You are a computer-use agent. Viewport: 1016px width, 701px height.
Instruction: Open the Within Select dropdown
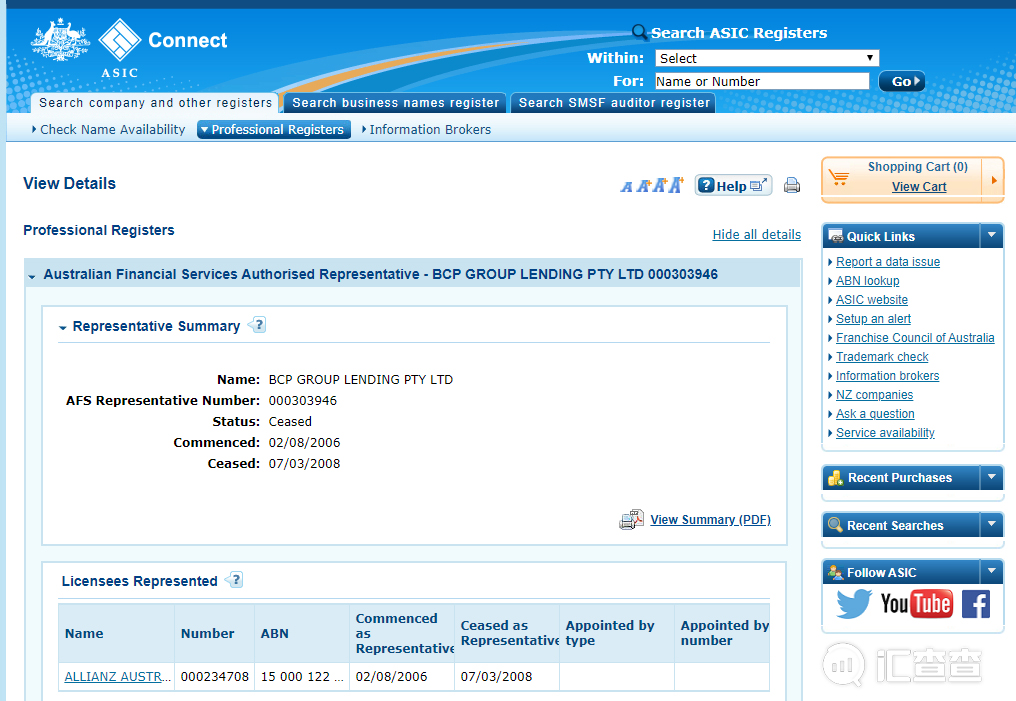[767, 58]
